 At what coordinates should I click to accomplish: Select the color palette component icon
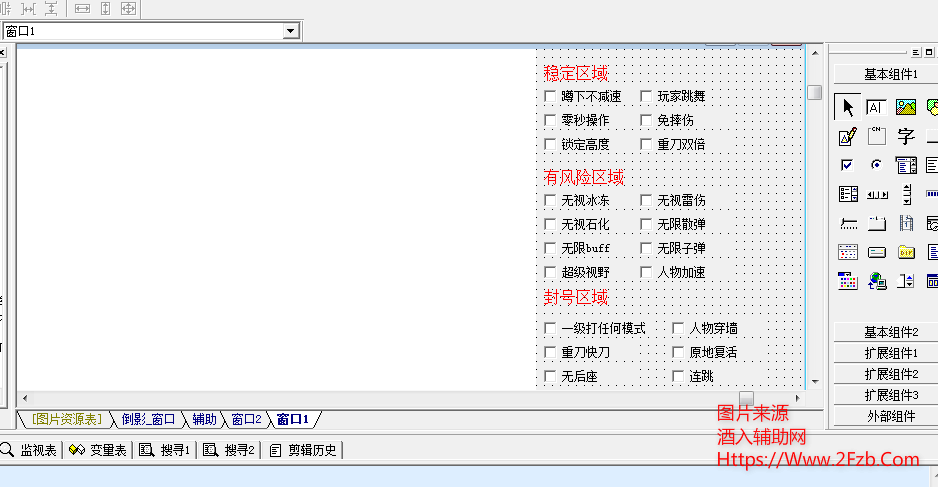(847, 281)
